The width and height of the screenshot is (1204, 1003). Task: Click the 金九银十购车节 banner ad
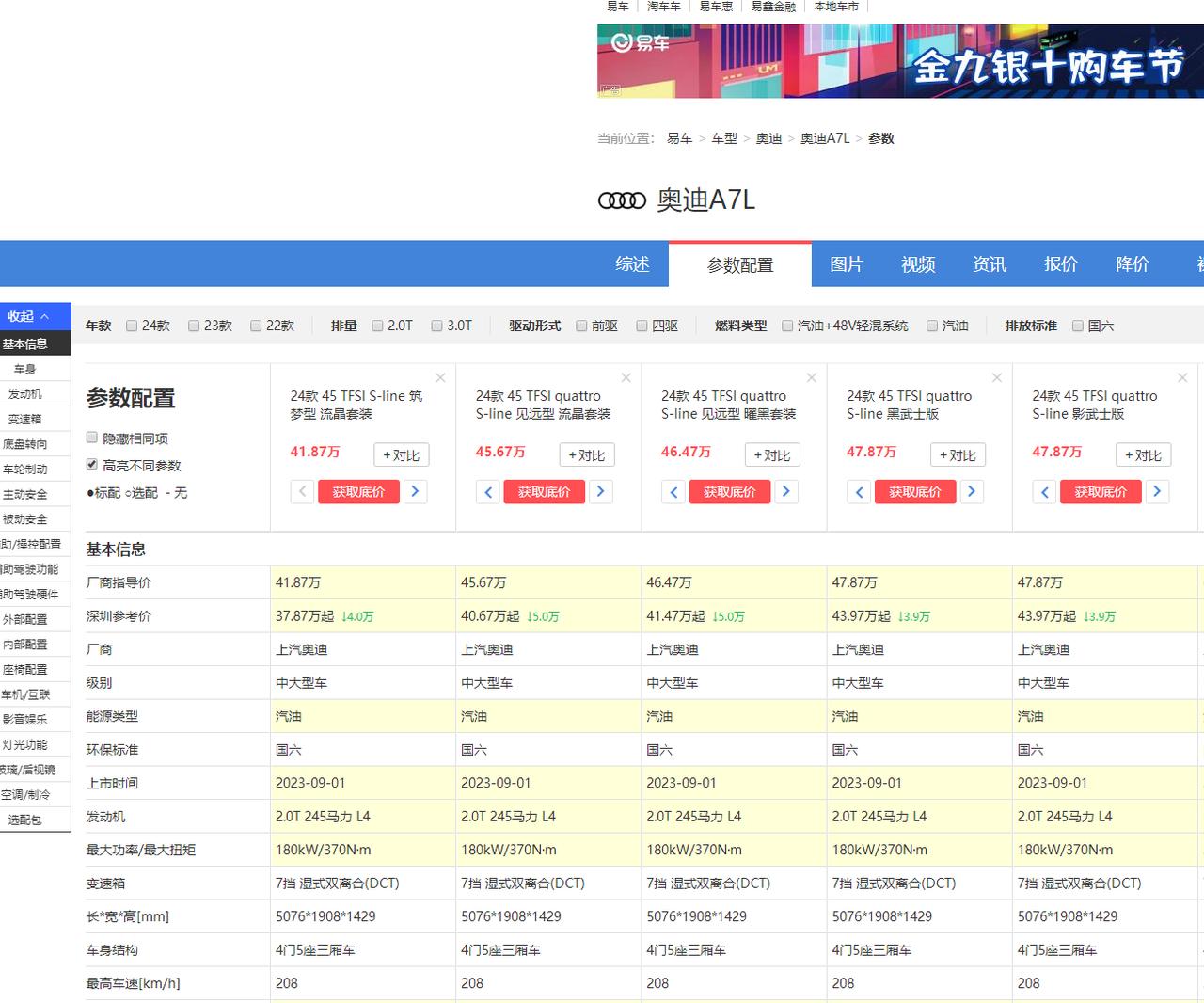pos(900,61)
